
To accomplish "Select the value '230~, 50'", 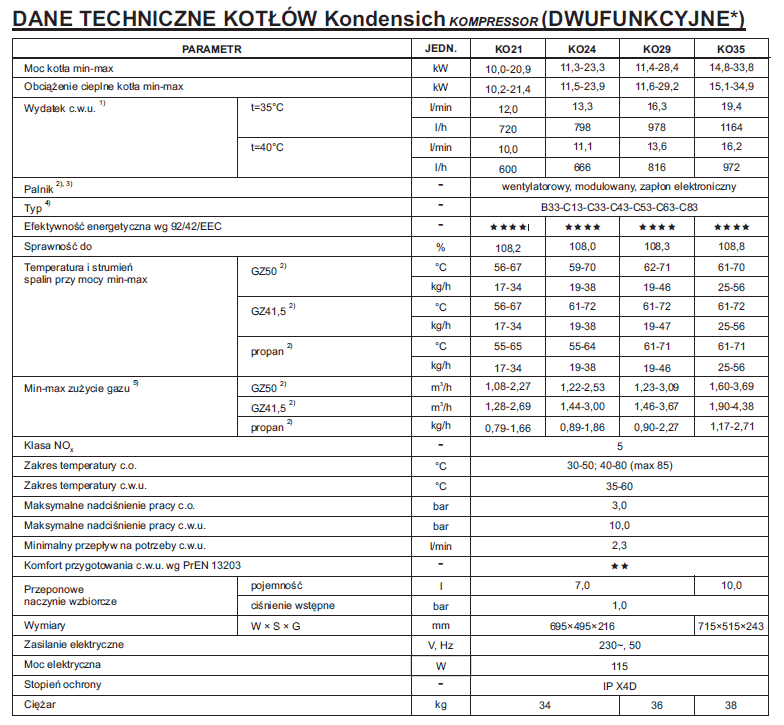I will (620, 646).
